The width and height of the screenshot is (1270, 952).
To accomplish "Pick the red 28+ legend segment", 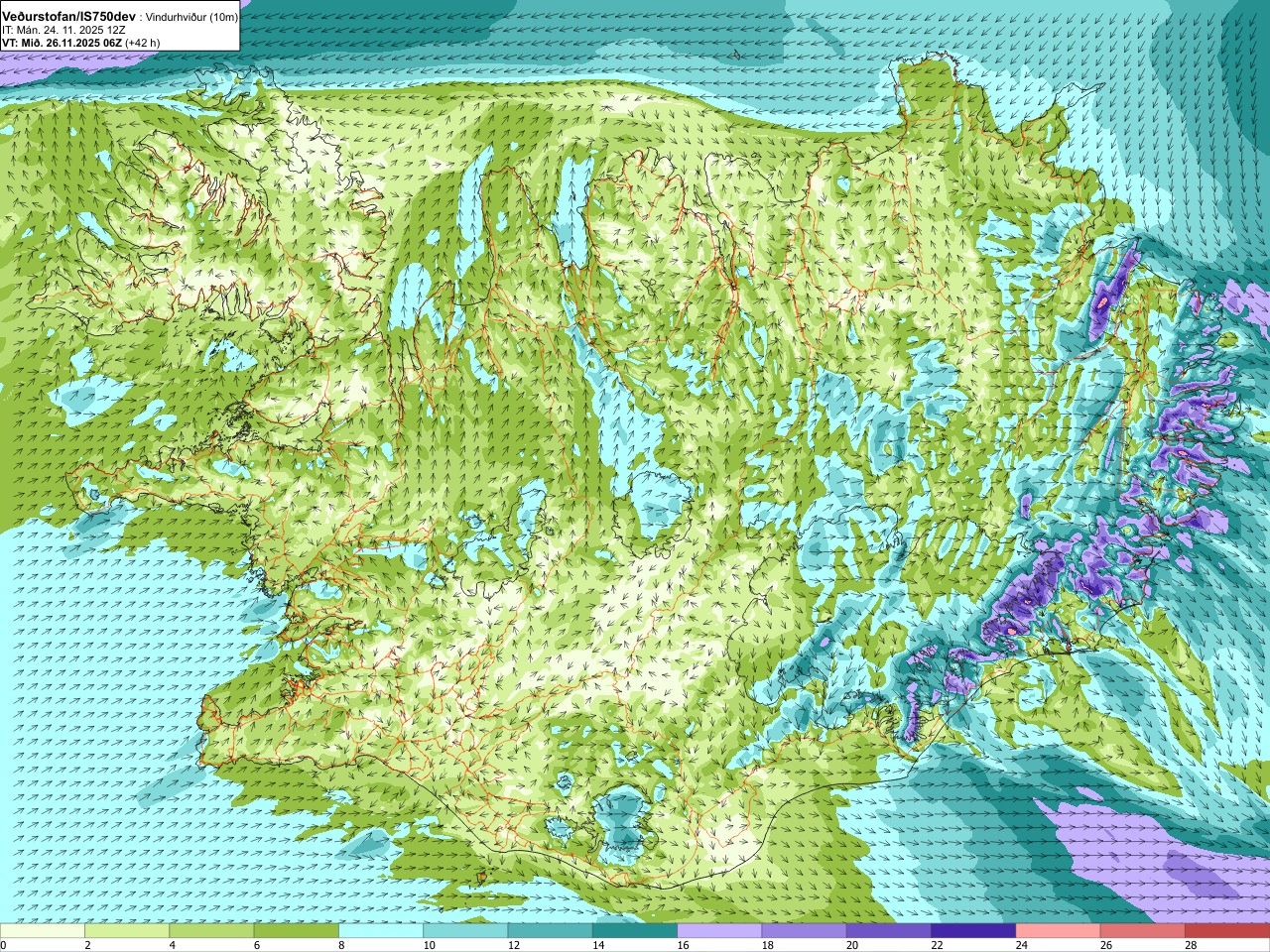I will 1227,931.
